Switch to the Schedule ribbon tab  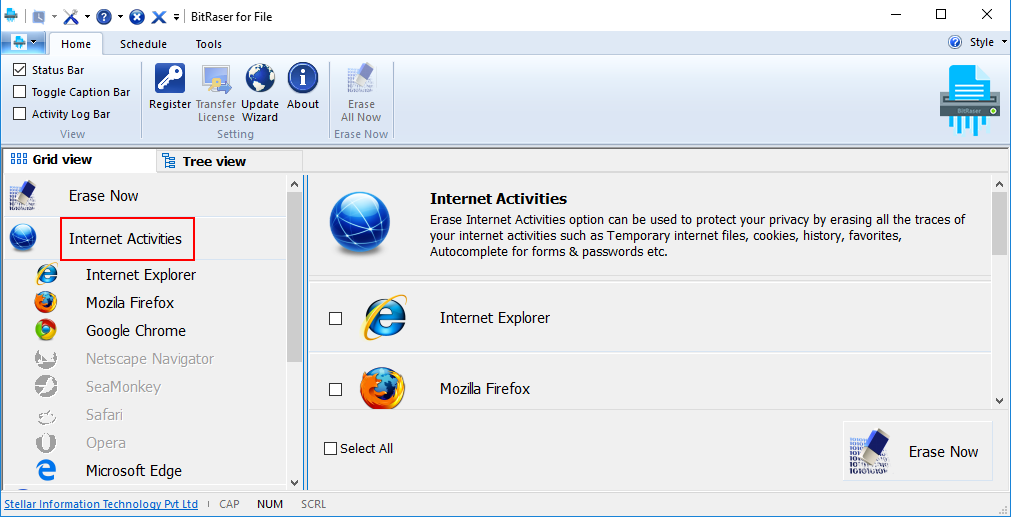click(143, 44)
